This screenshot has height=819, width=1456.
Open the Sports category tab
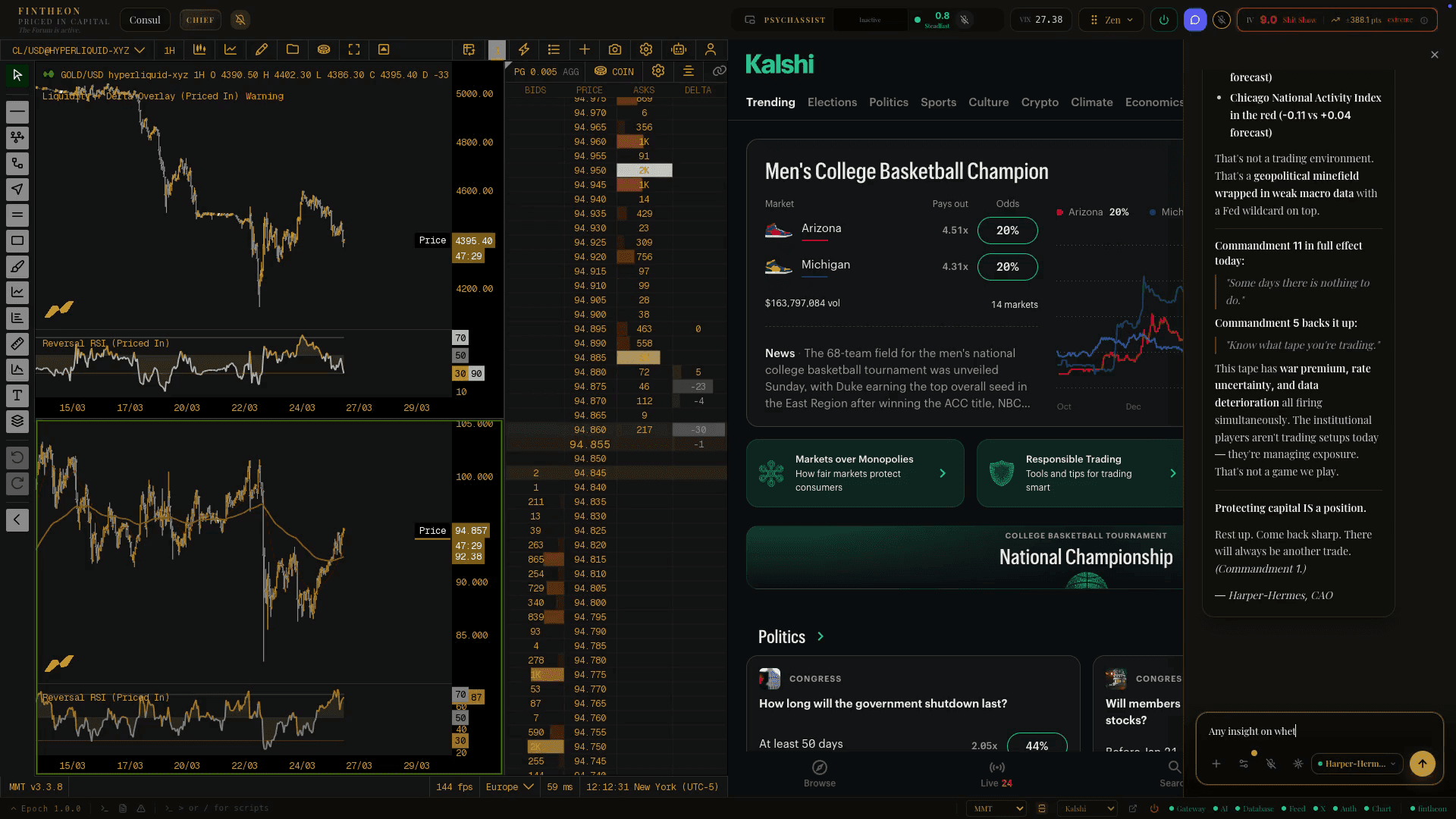pyautogui.click(x=938, y=102)
